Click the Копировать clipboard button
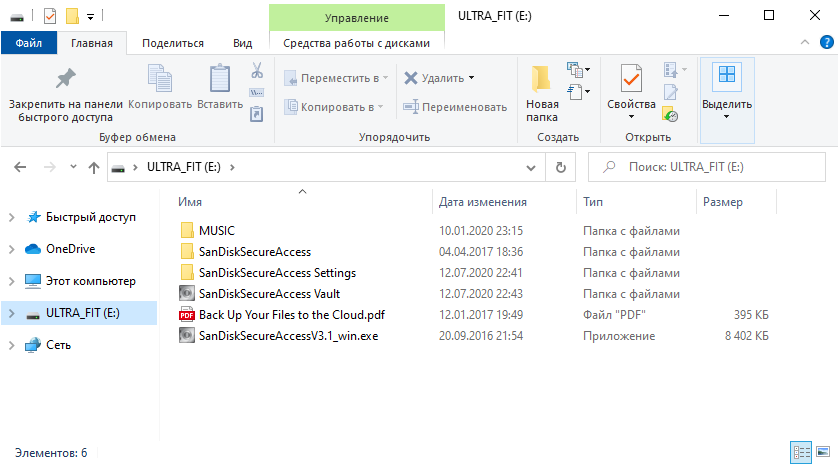839x465 pixels. (159, 87)
